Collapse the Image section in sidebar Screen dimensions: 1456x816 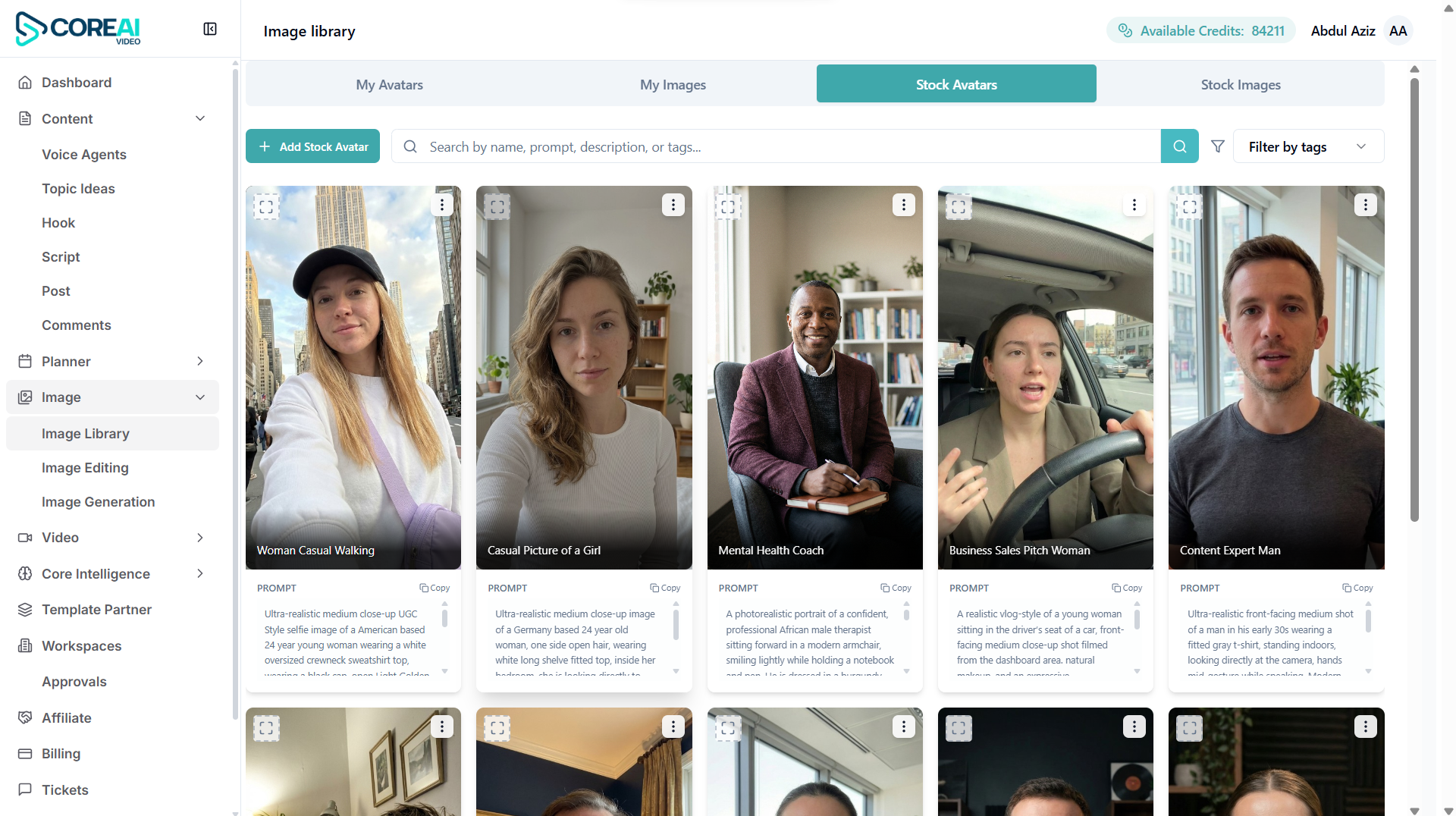[199, 397]
